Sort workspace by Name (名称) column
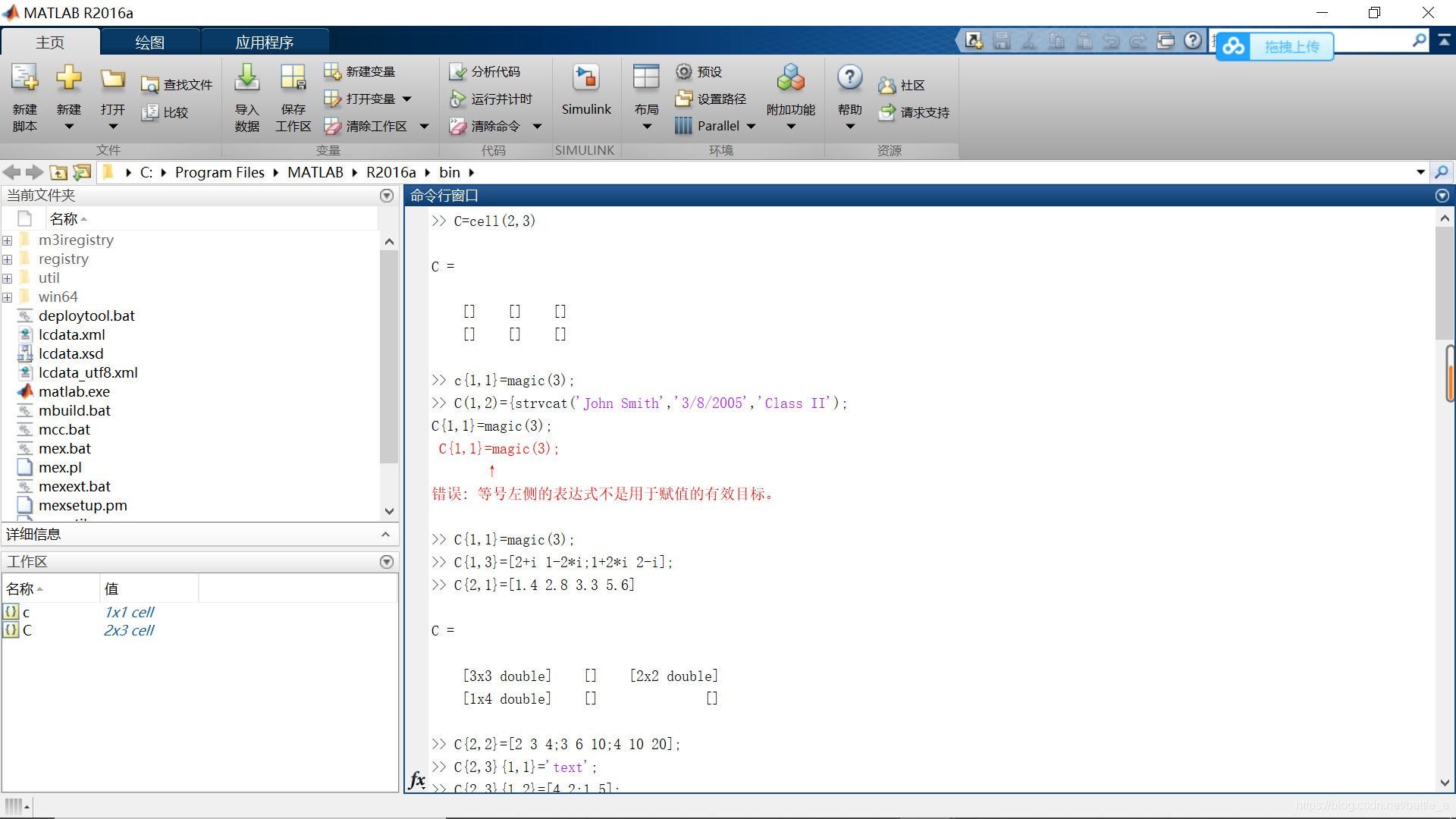The height and width of the screenshot is (819, 1456). [x=51, y=588]
